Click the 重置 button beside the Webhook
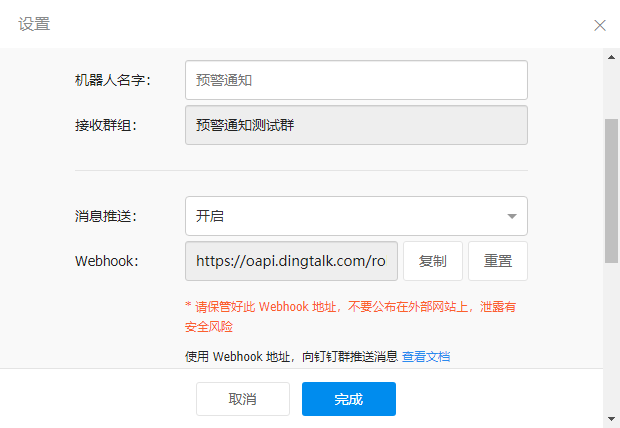This screenshot has height=428, width=620. [x=497, y=261]
